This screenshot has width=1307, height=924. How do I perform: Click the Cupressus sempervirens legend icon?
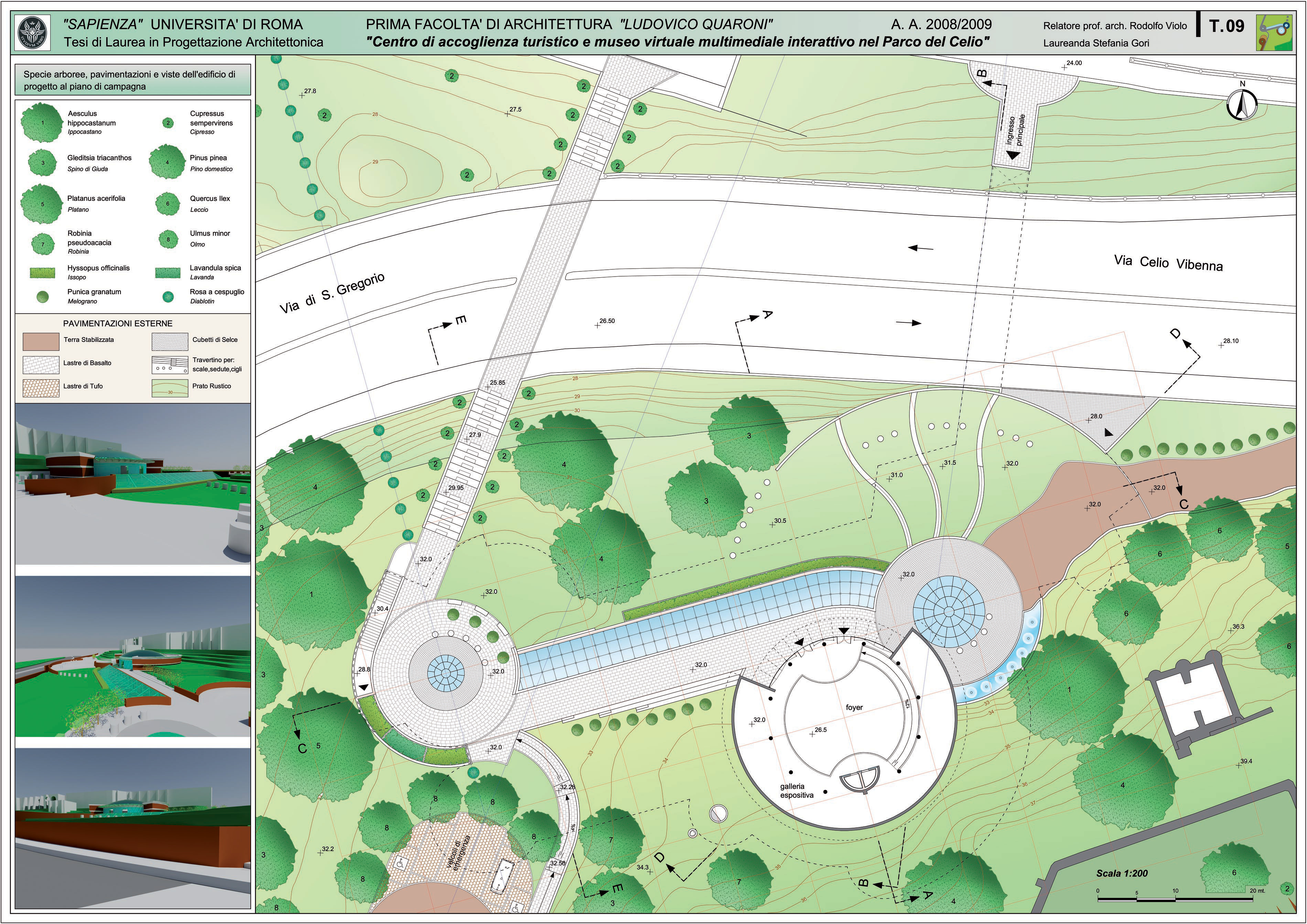tap(168, 123)
